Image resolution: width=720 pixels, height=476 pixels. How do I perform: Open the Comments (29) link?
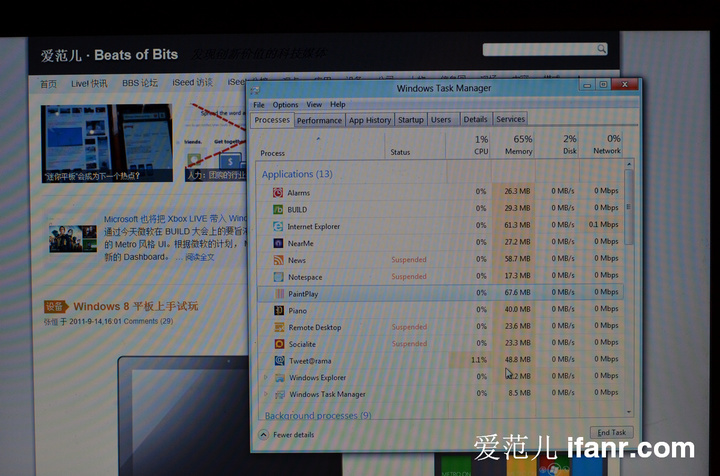(x=148, y=321)
